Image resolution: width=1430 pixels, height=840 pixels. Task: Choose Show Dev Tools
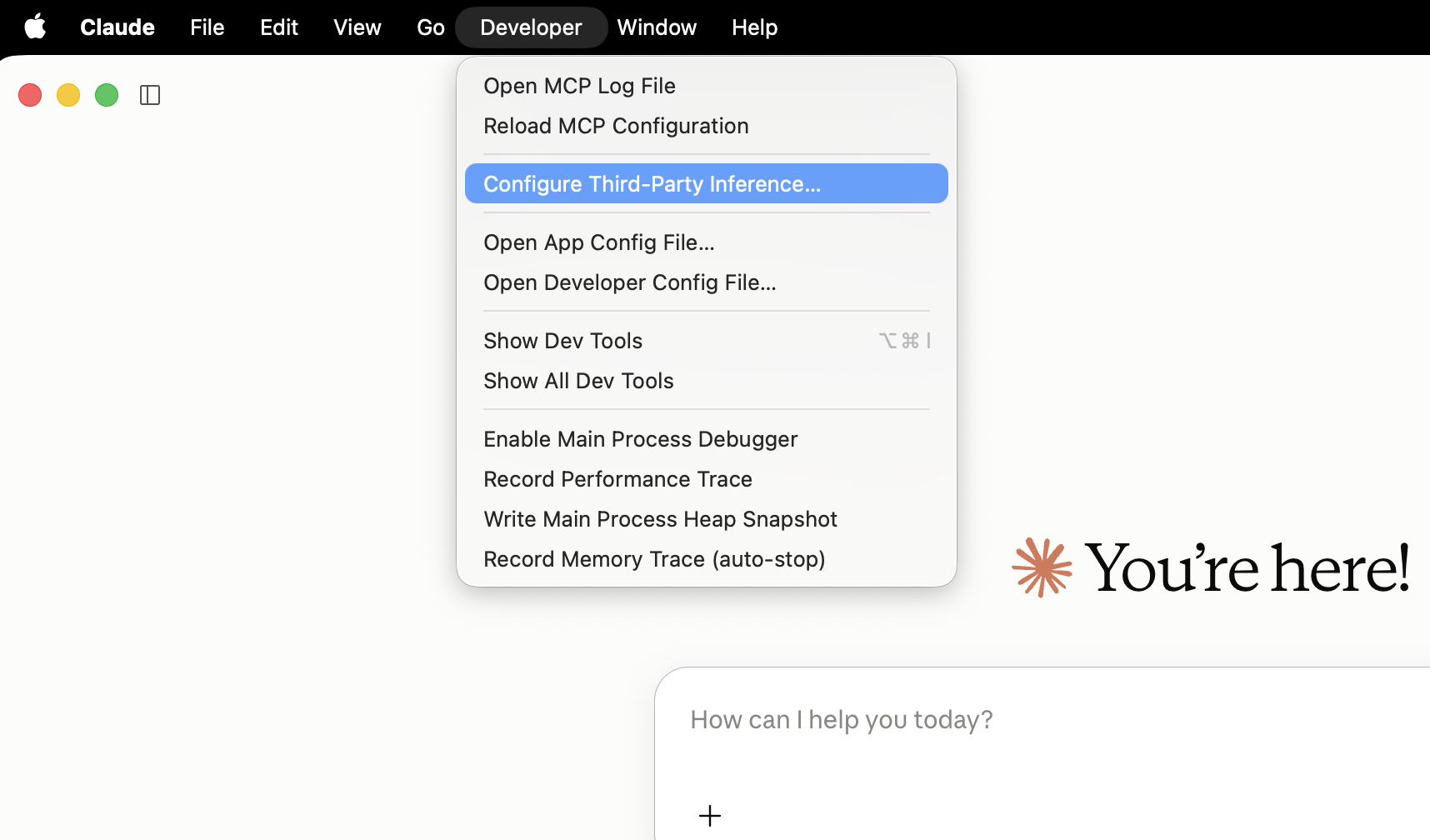coord(707,341)
